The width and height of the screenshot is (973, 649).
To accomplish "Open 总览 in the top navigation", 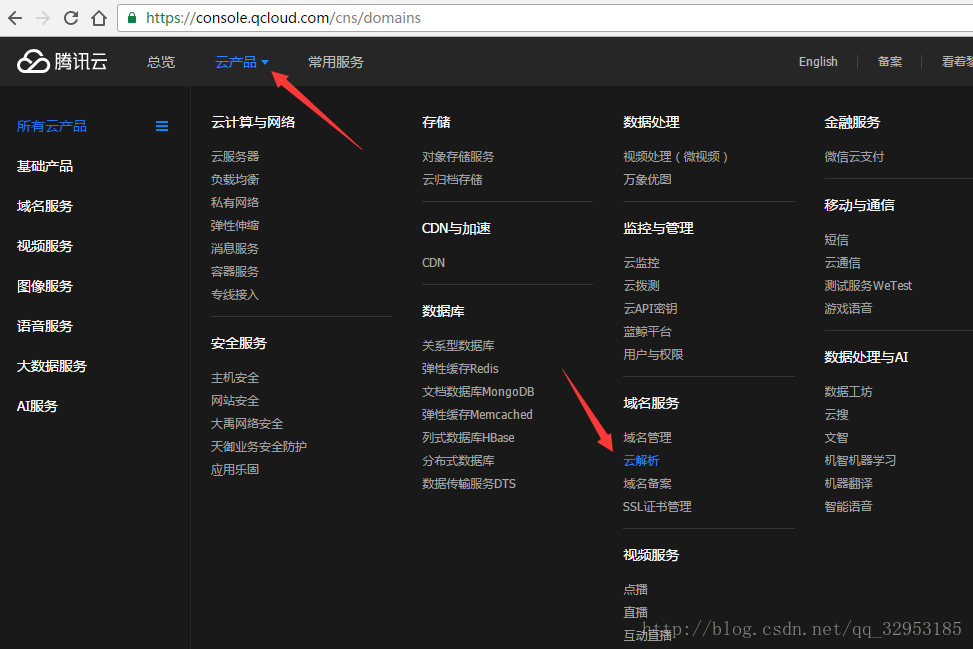I will click(161, 62).
